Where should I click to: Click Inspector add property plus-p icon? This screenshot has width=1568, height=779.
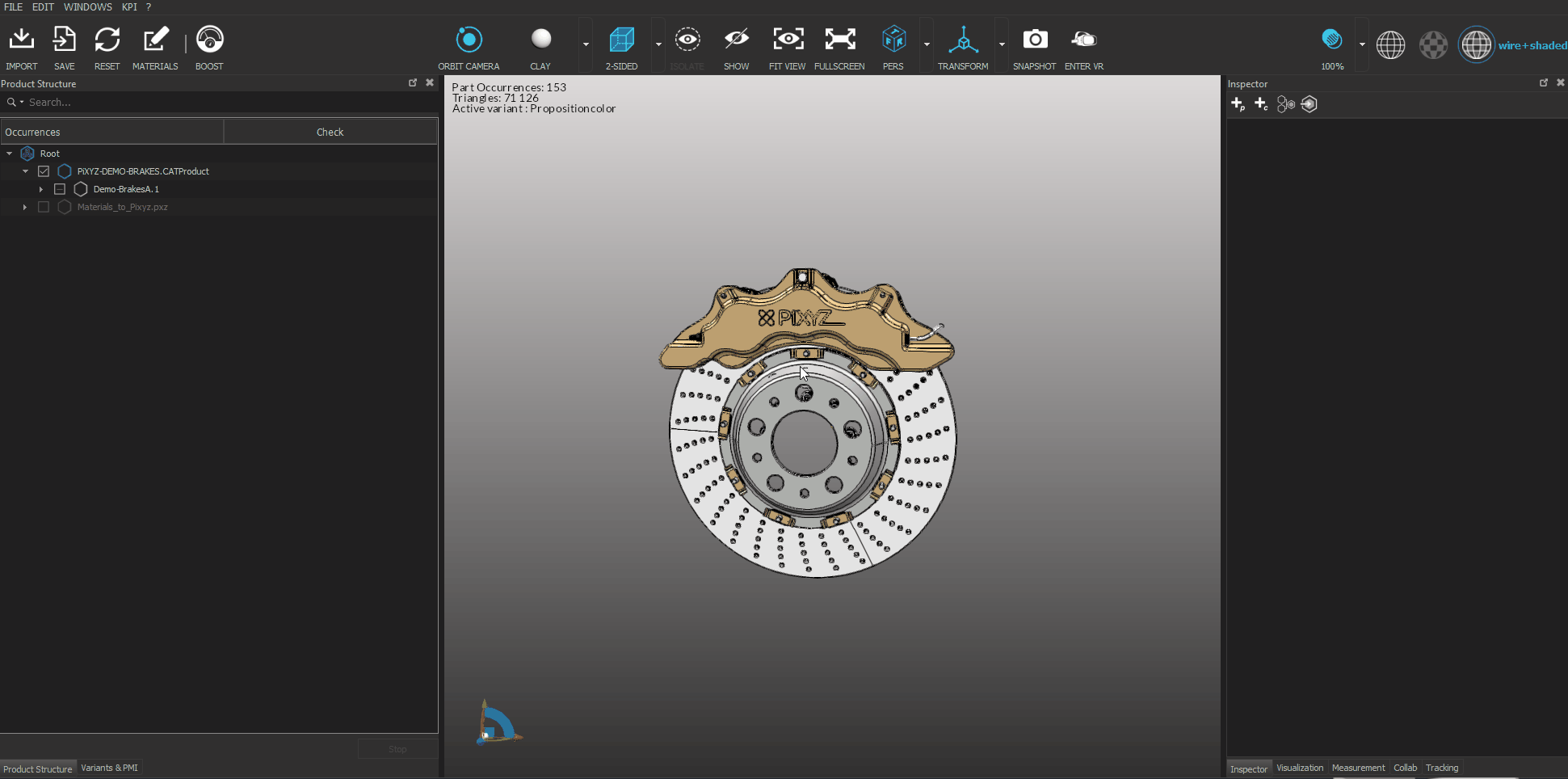click(x=1238, y=104)
